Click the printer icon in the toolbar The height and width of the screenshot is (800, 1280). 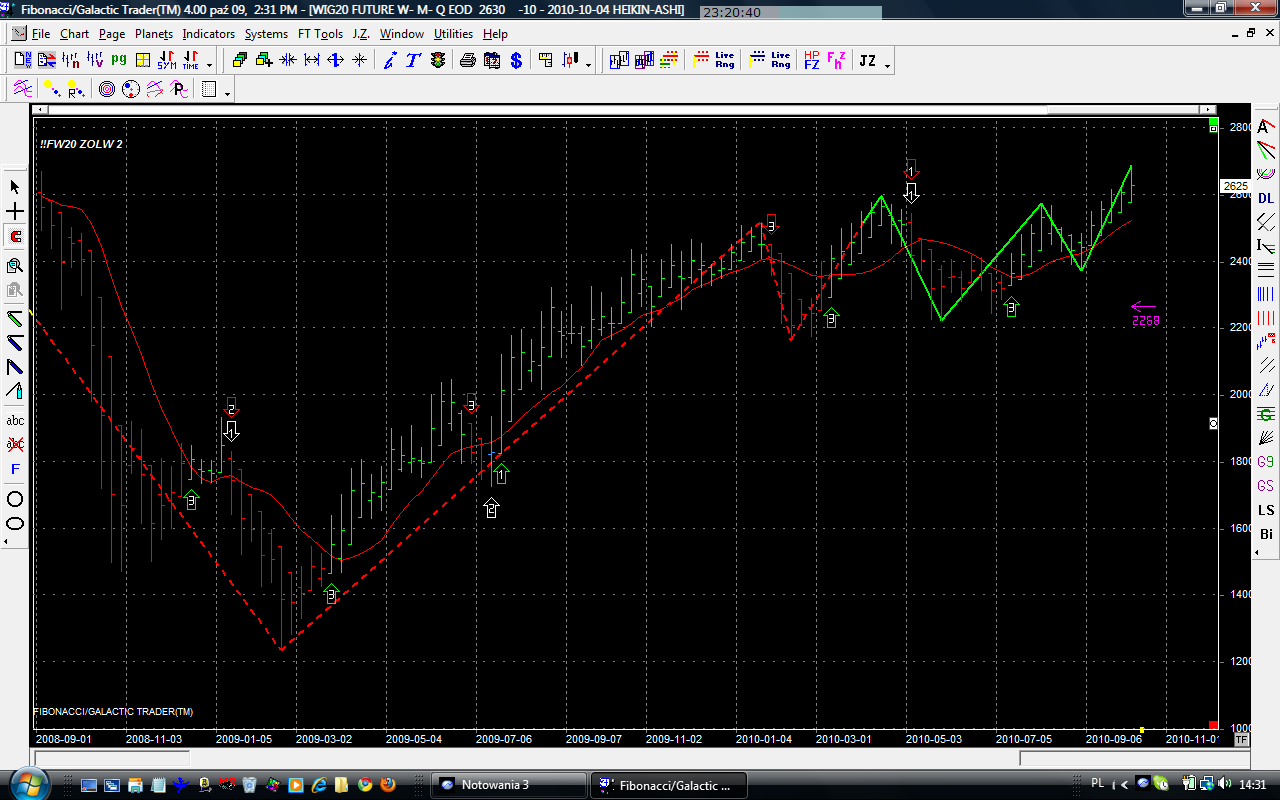coord(467,61)
